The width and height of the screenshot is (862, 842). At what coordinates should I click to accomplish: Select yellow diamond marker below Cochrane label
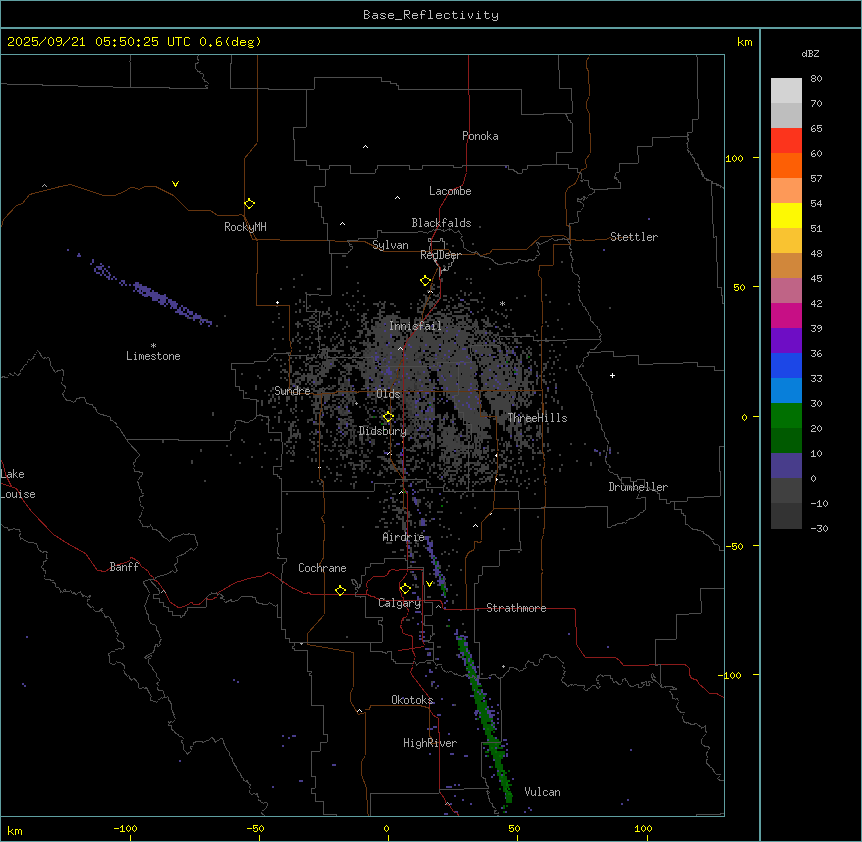[340, 590]
